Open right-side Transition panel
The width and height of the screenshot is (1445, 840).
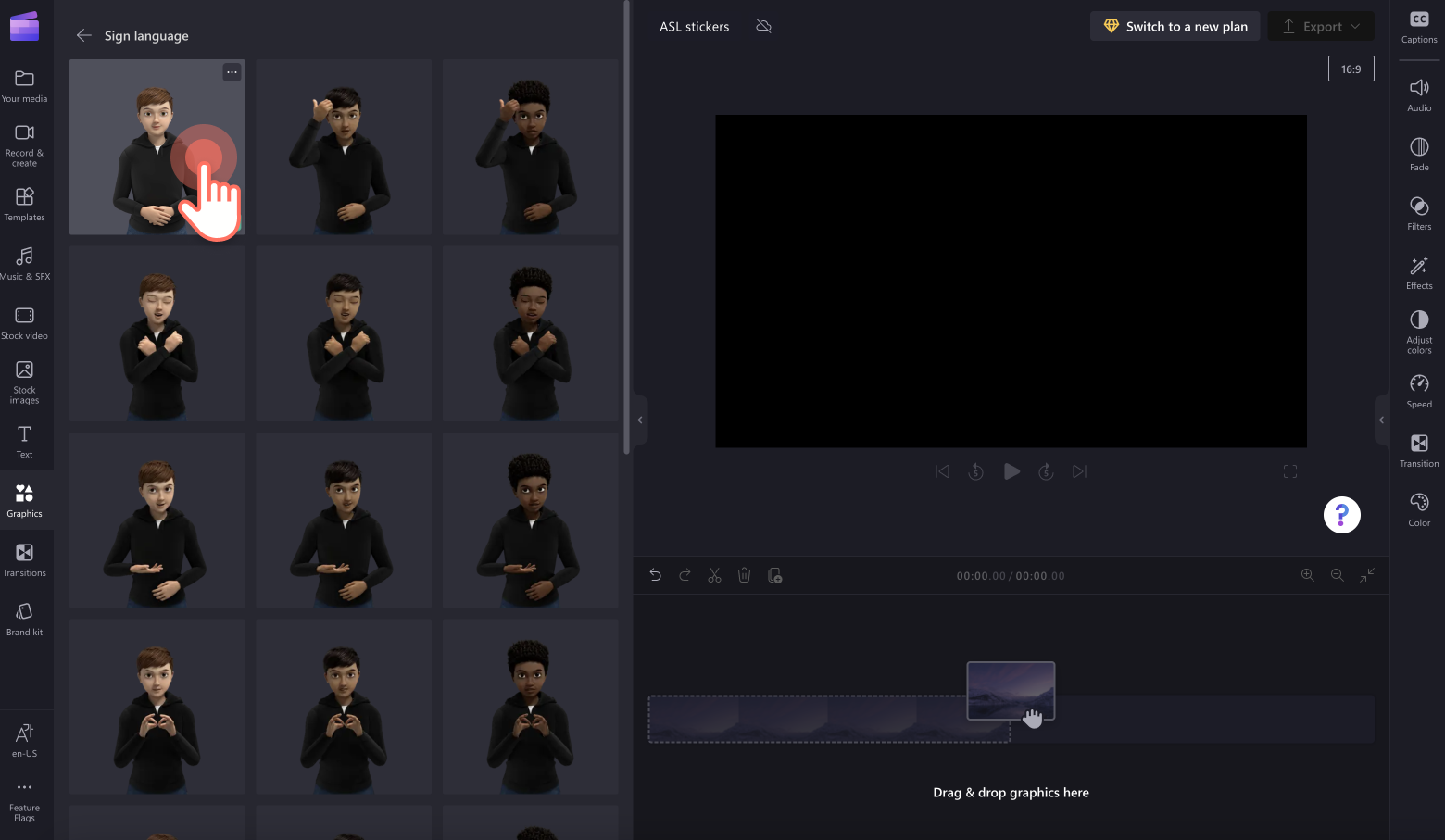[1419, 451]
